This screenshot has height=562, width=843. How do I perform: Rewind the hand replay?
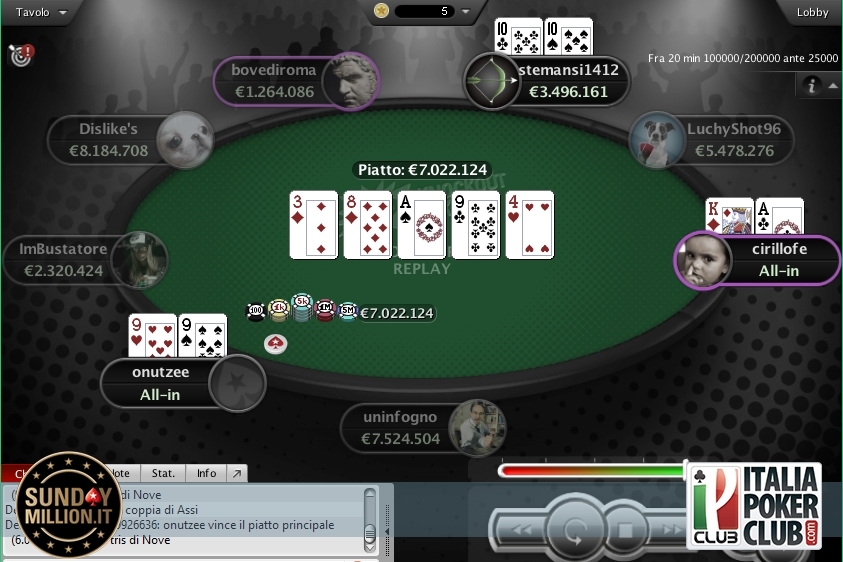[x=521, y=530]
